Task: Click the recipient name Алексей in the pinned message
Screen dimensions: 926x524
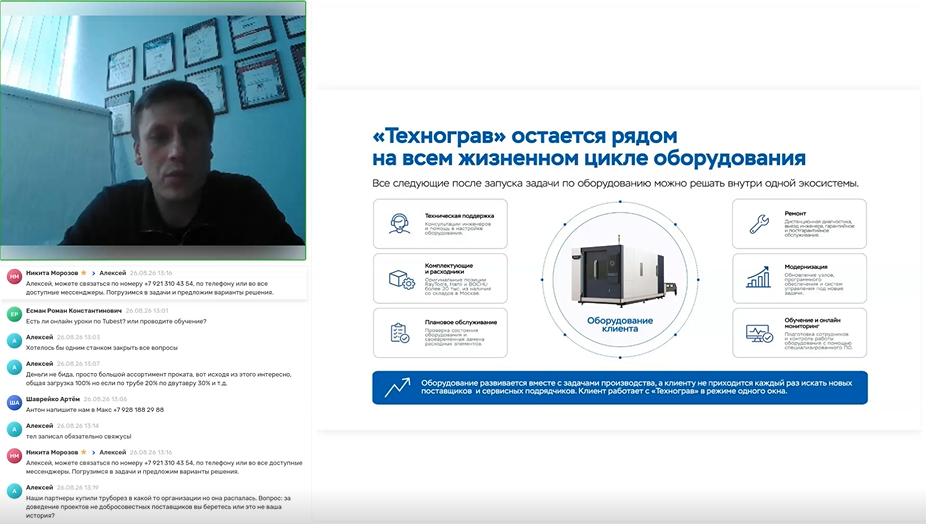Action: pos(113,273)
